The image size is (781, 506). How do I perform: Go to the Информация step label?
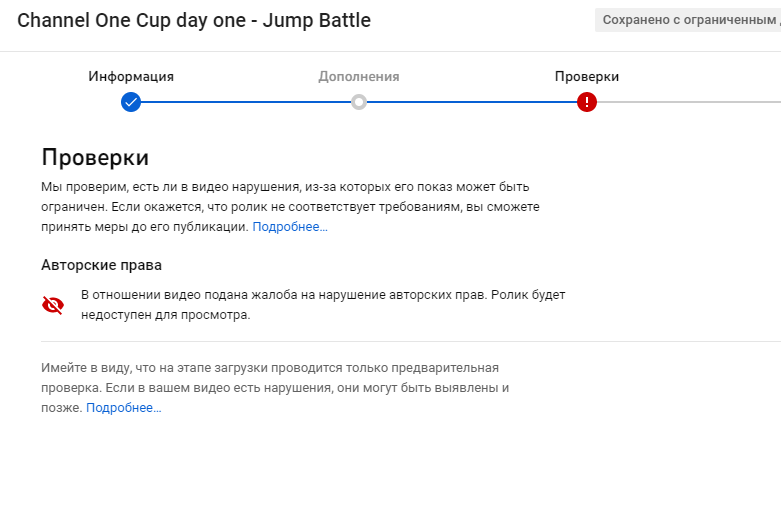(x=131, y=77)
